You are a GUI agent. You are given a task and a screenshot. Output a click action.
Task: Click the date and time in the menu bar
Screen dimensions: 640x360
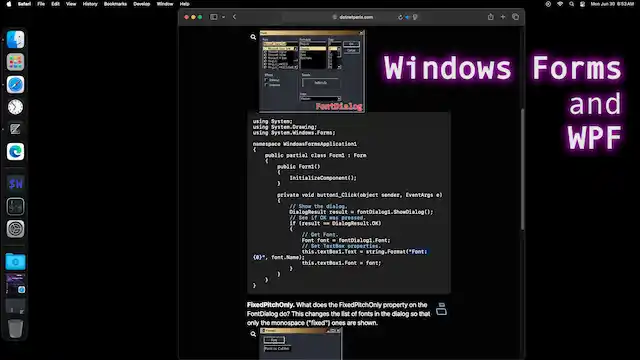point(612,4)
